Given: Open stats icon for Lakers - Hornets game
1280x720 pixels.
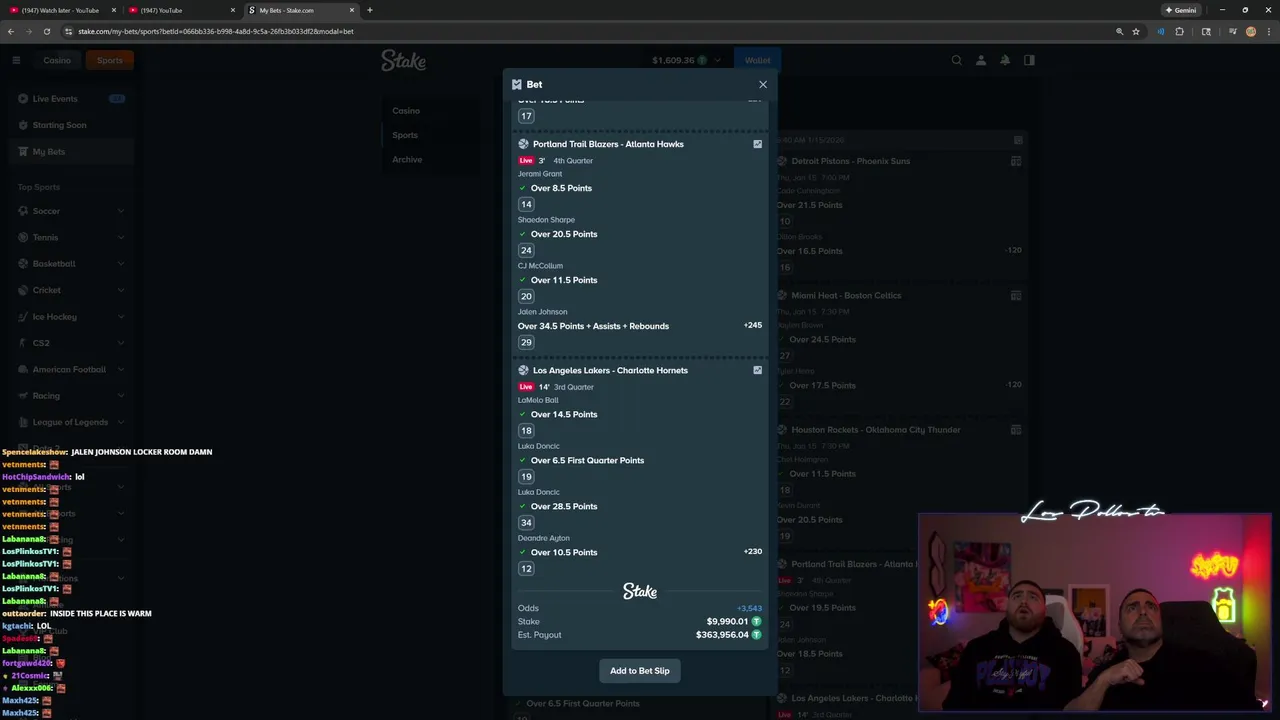Looking at the screenshot, I should (x=757, y=370).
